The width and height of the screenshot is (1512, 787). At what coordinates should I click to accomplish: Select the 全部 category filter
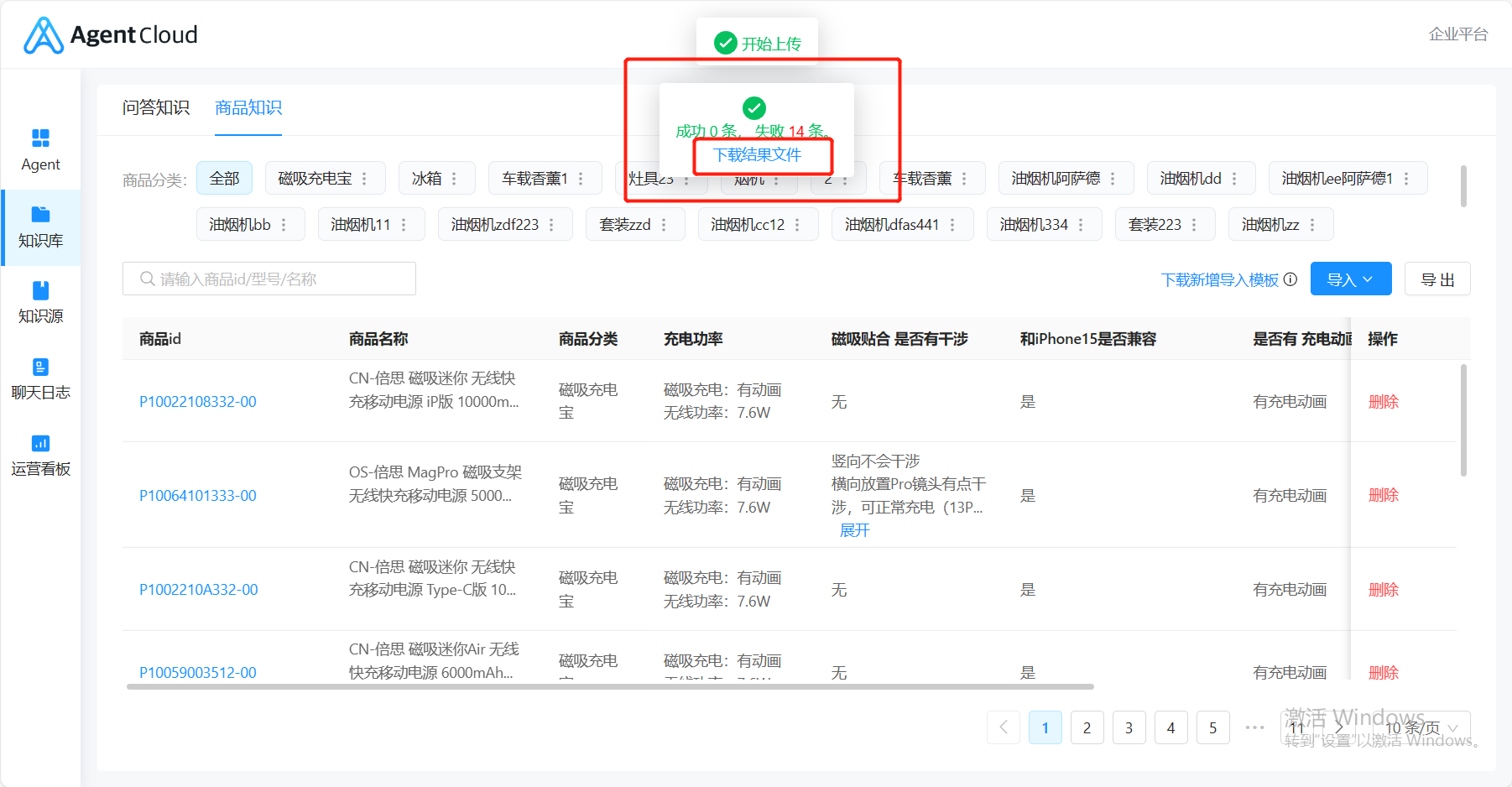point(224,179)
